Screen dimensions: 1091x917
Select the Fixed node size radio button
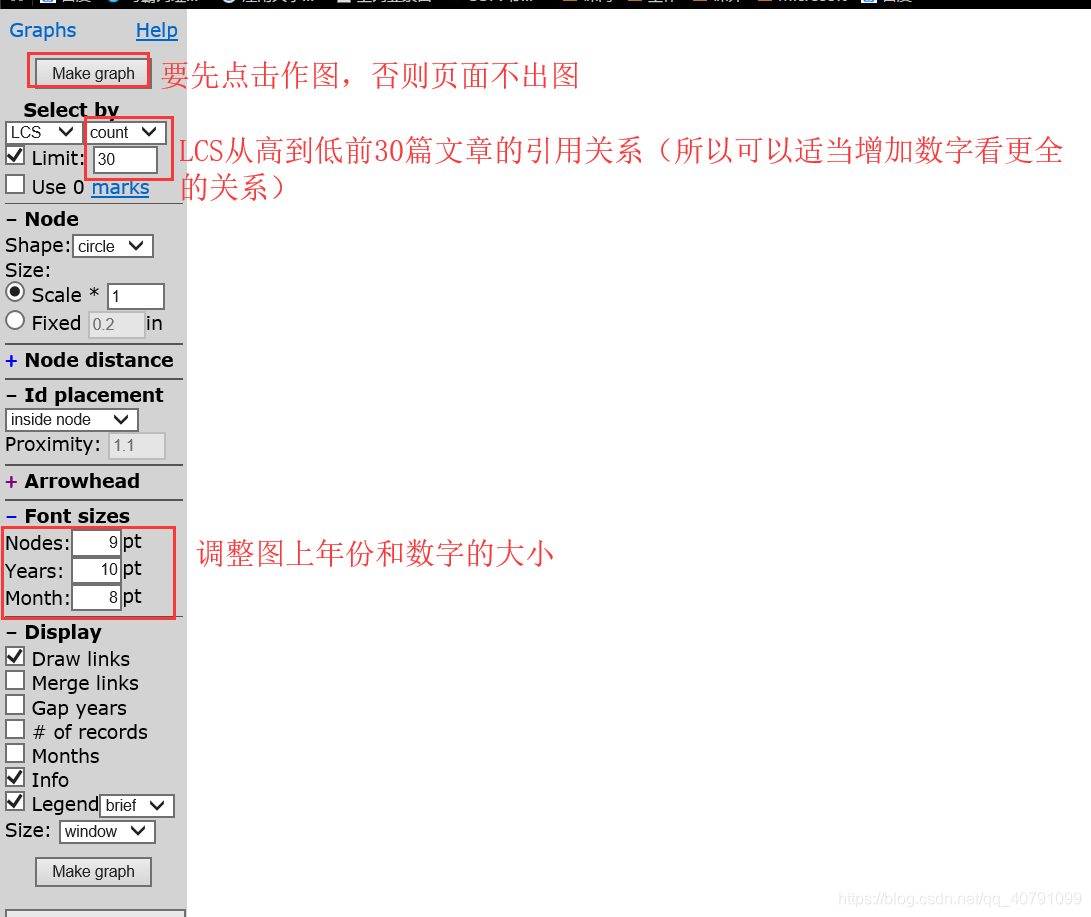[13, 322]
